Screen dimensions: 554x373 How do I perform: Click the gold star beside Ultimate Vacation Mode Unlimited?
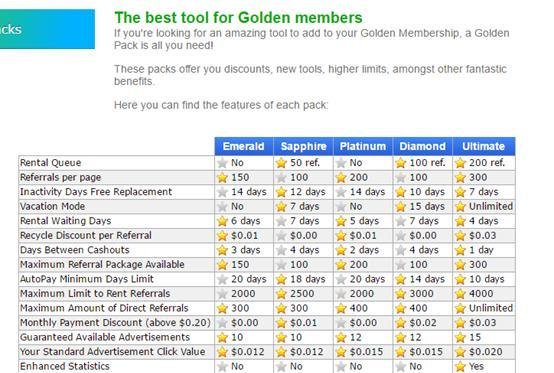(x=460, y=206)
